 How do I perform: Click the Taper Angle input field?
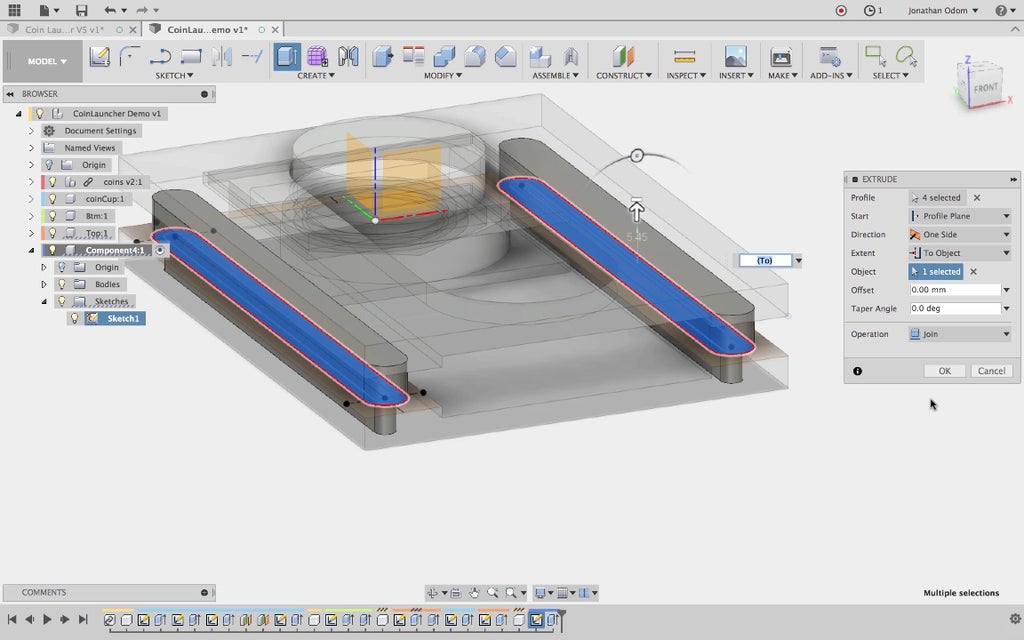click(954, 309)
